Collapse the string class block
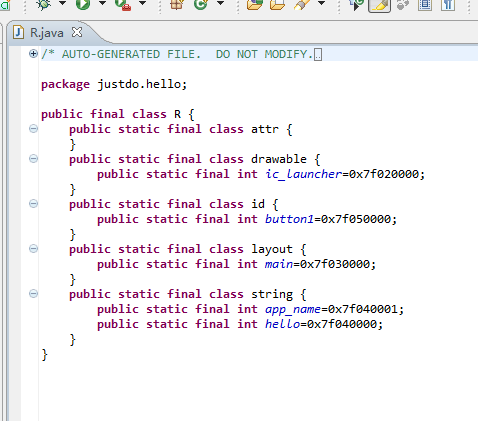 [x=33, y=294]
